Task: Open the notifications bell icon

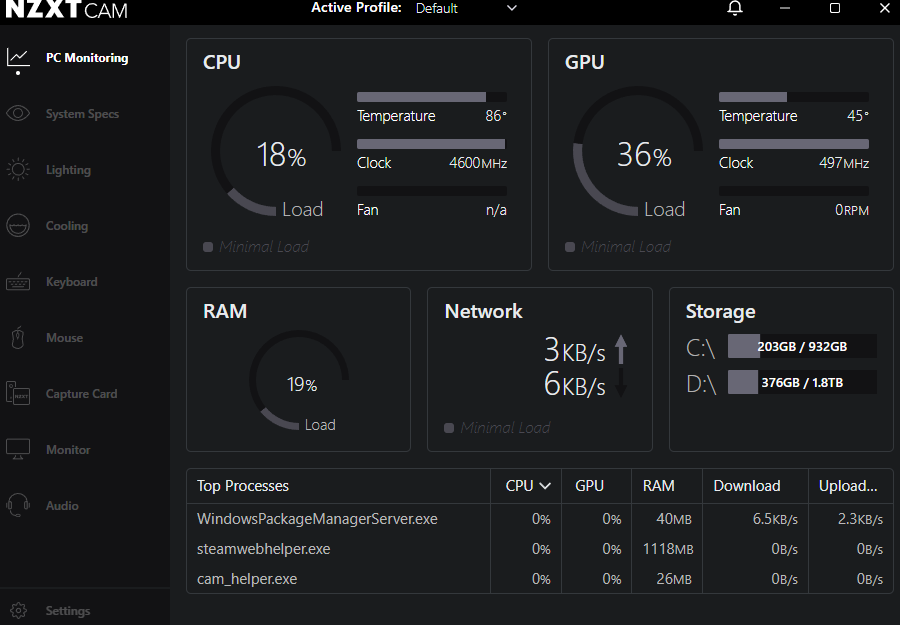Action: (735, 9)
